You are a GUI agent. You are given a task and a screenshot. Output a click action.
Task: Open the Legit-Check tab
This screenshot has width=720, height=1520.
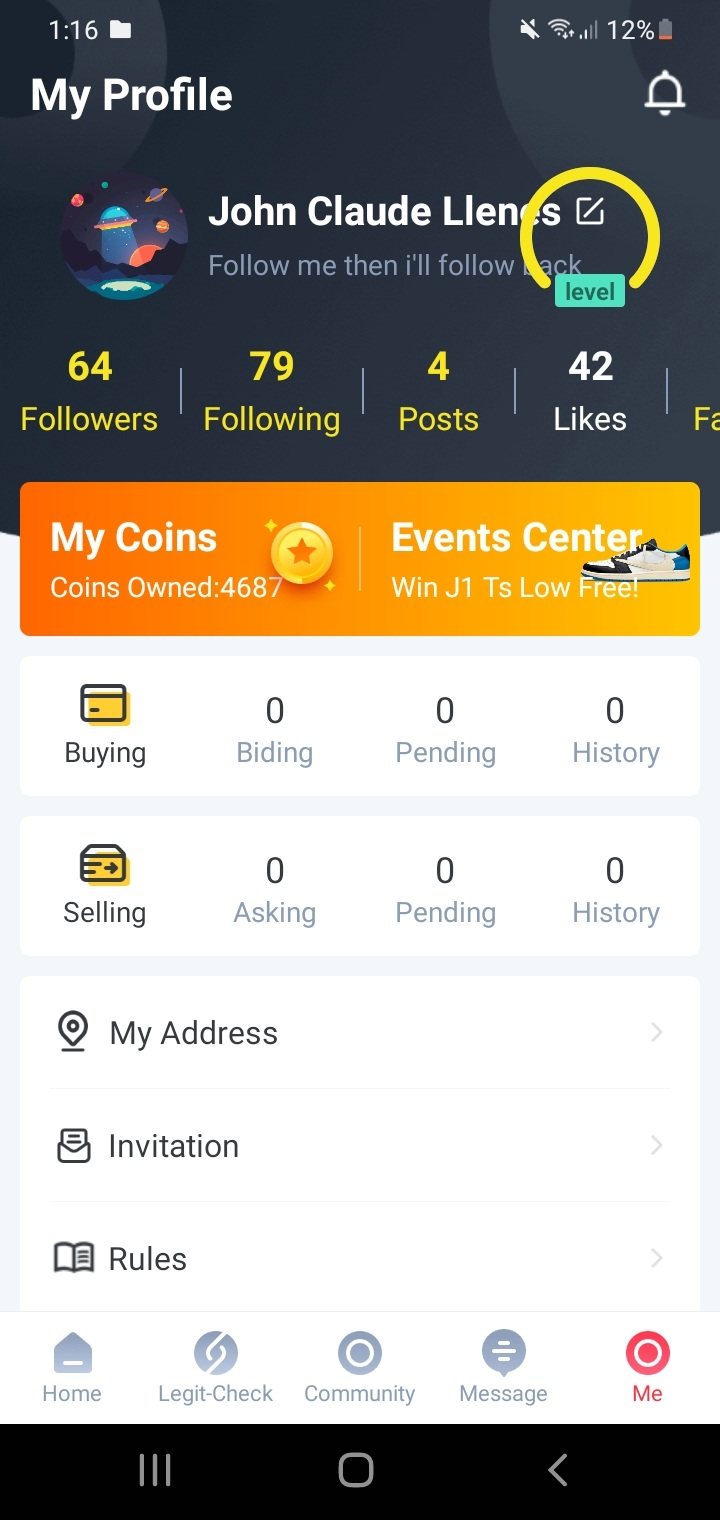point(216,1367)
